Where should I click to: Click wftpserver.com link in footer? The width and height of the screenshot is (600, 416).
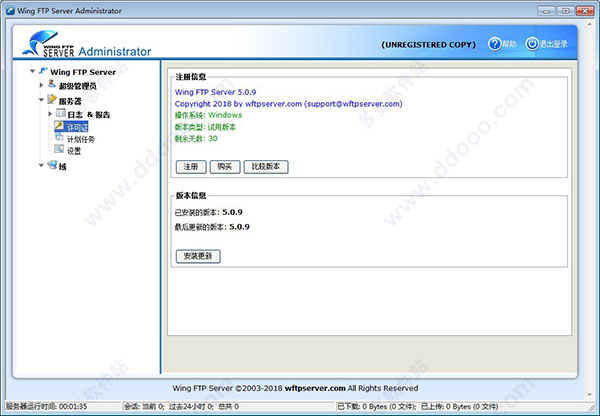pos(315,388)
